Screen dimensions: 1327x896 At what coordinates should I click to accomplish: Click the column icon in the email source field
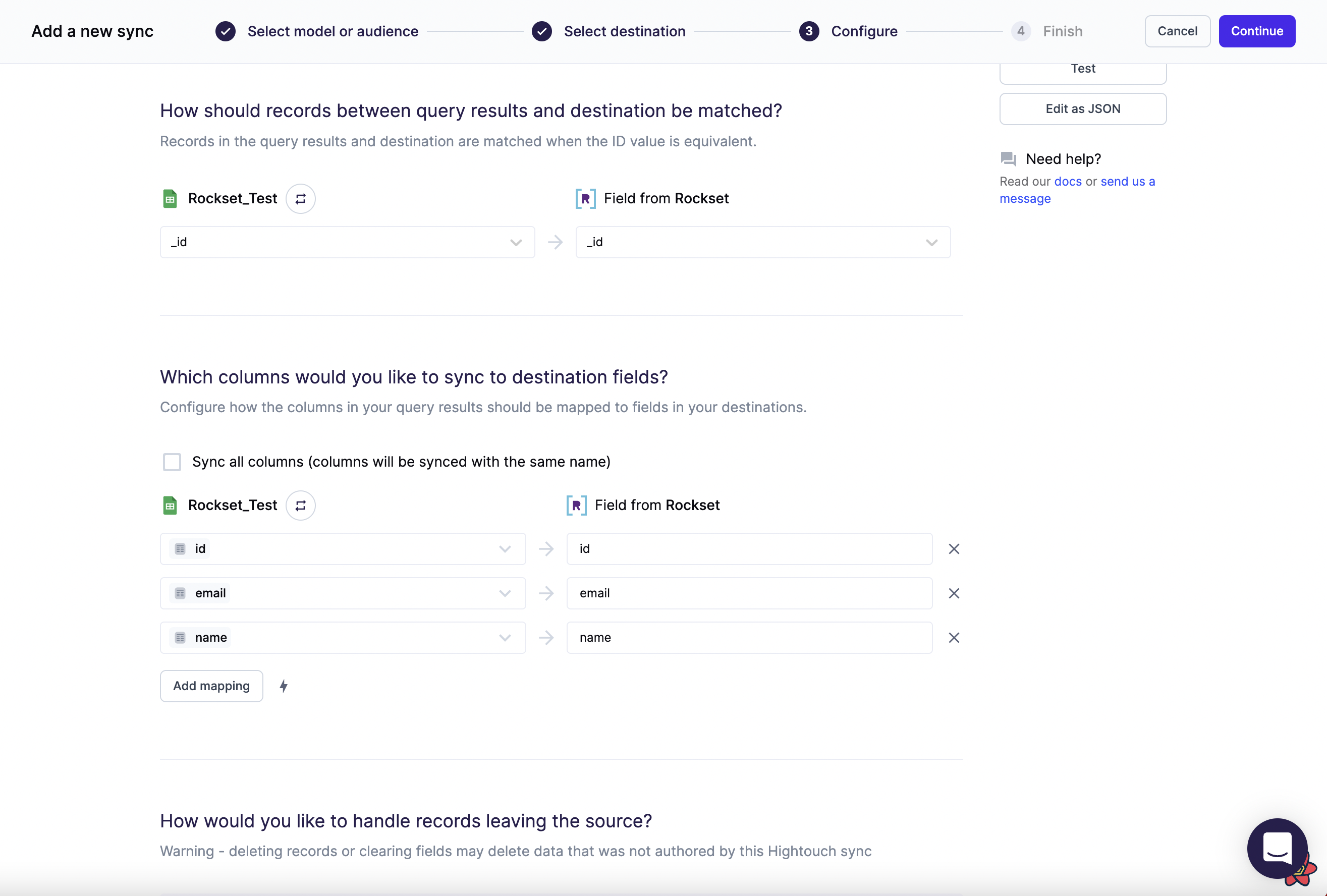point(181,593)
